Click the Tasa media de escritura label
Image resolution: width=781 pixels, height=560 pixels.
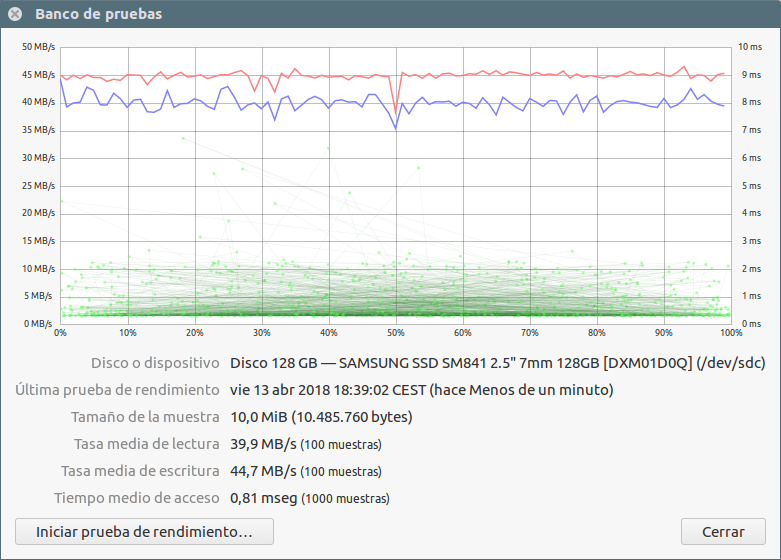pos(140,470)
